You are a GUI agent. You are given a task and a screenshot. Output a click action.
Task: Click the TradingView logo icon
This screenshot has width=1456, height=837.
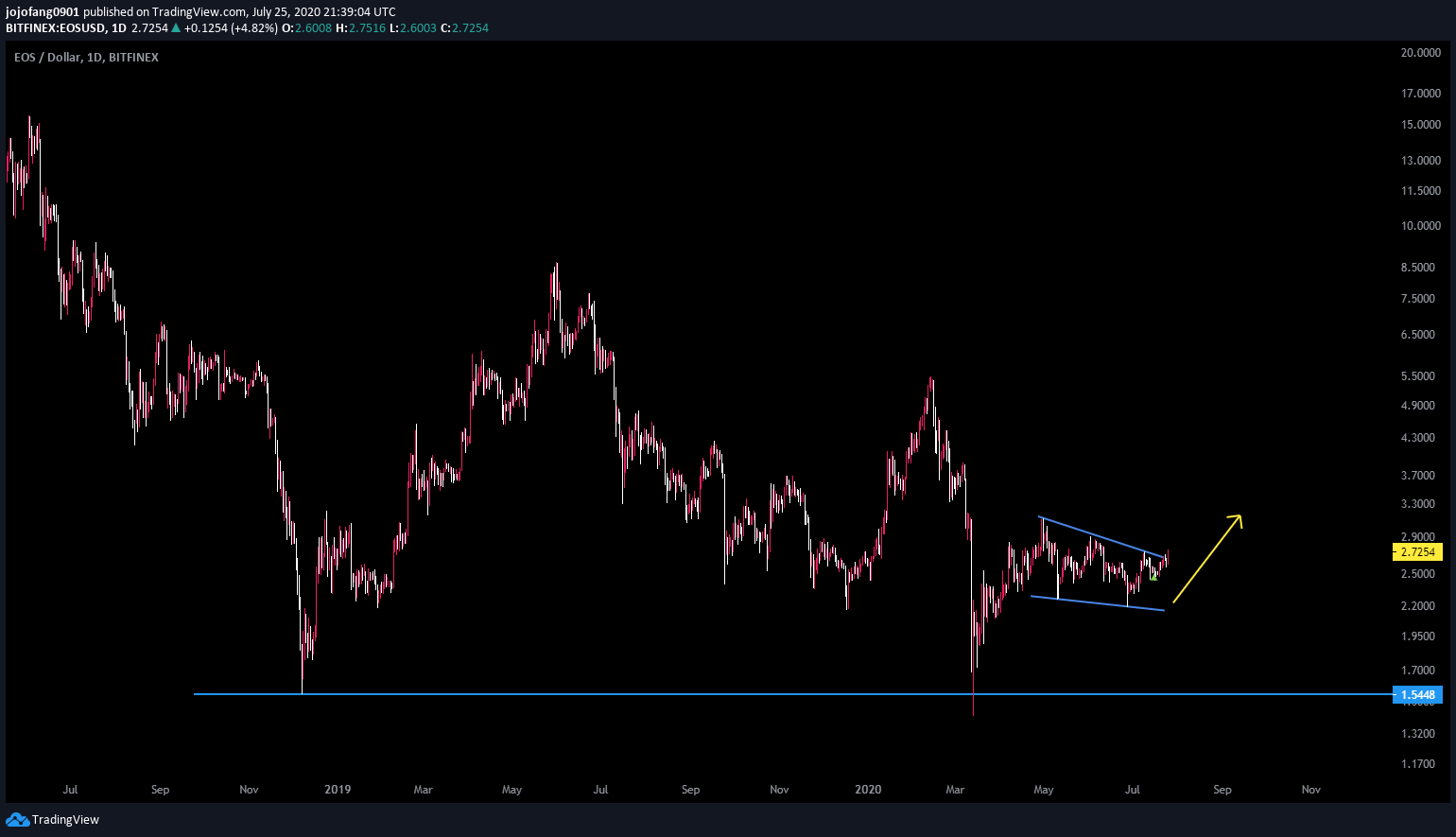pos(17,819)
